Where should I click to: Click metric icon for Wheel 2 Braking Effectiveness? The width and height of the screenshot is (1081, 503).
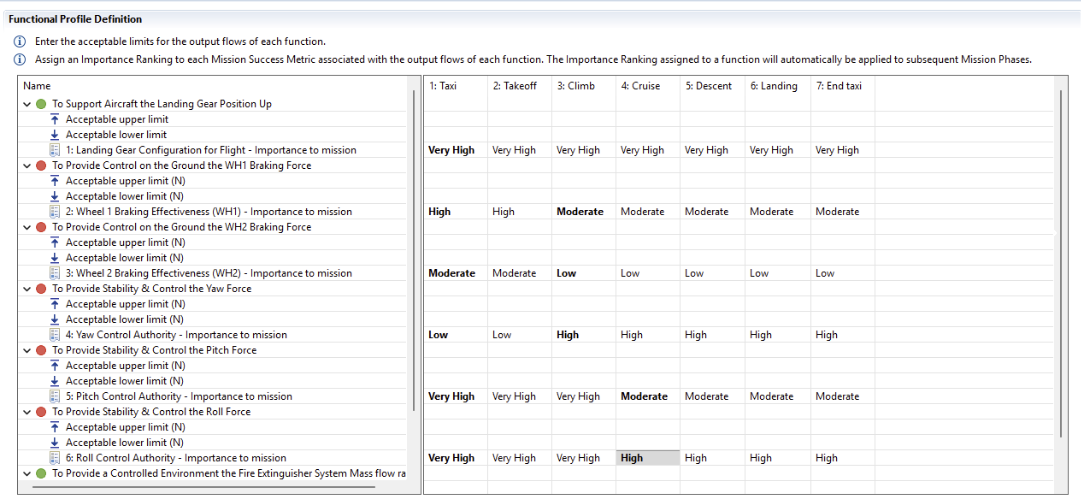tap(55, 273)
